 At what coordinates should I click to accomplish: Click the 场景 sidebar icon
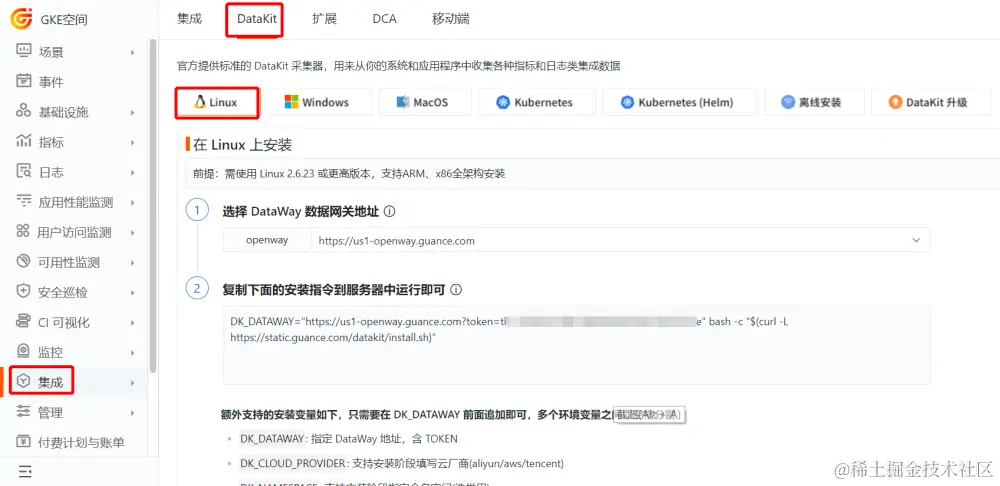point(24,52)
